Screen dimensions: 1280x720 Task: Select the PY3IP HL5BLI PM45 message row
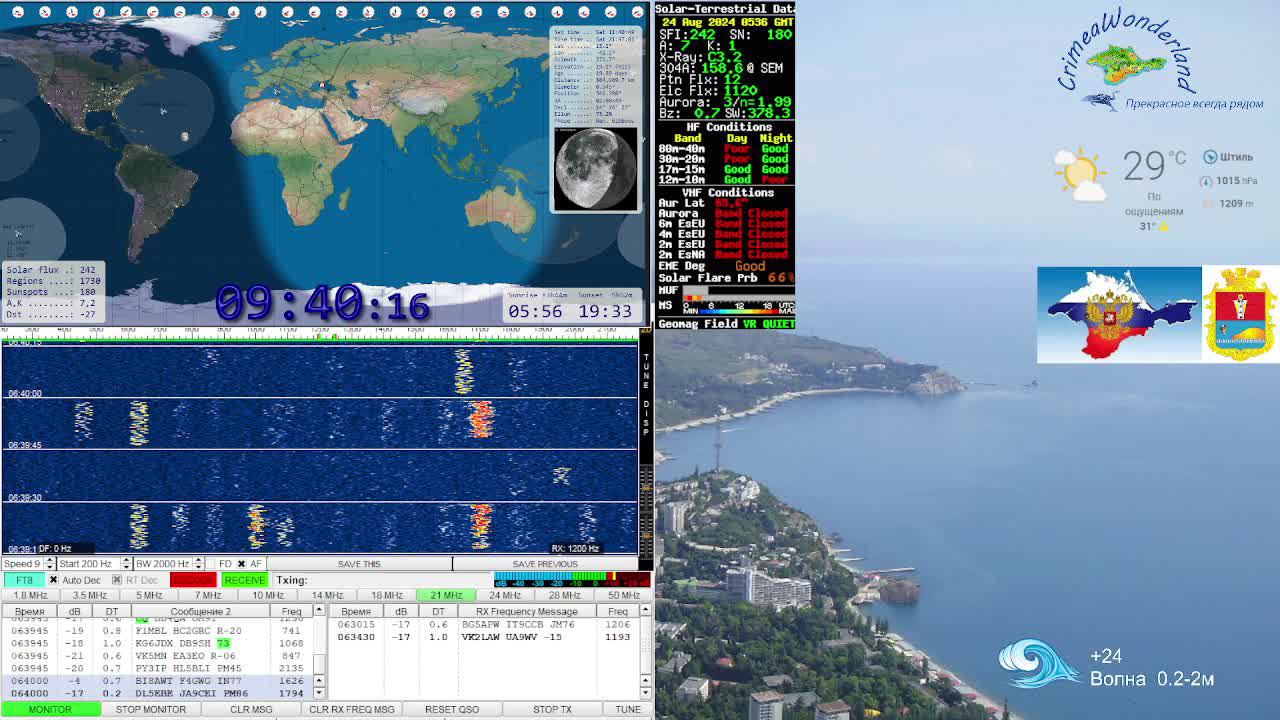[x=158, y=668]
